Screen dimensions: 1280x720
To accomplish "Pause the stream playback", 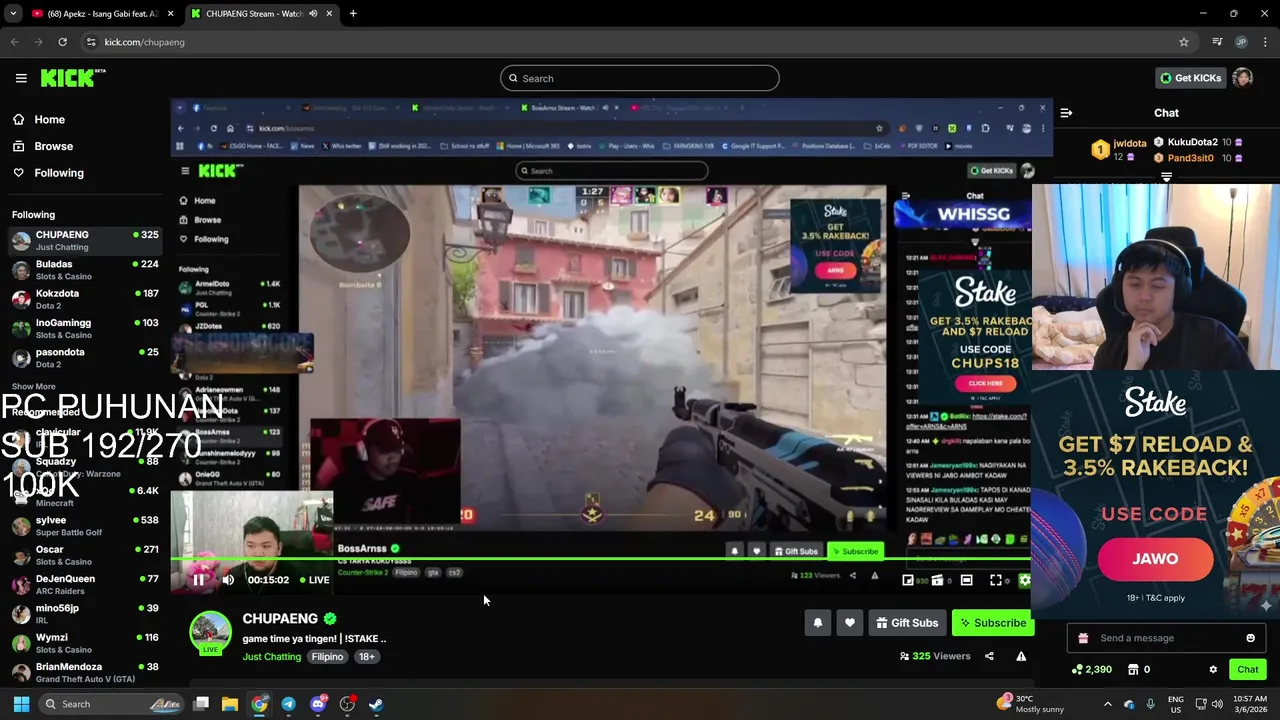I will (198, 580).
